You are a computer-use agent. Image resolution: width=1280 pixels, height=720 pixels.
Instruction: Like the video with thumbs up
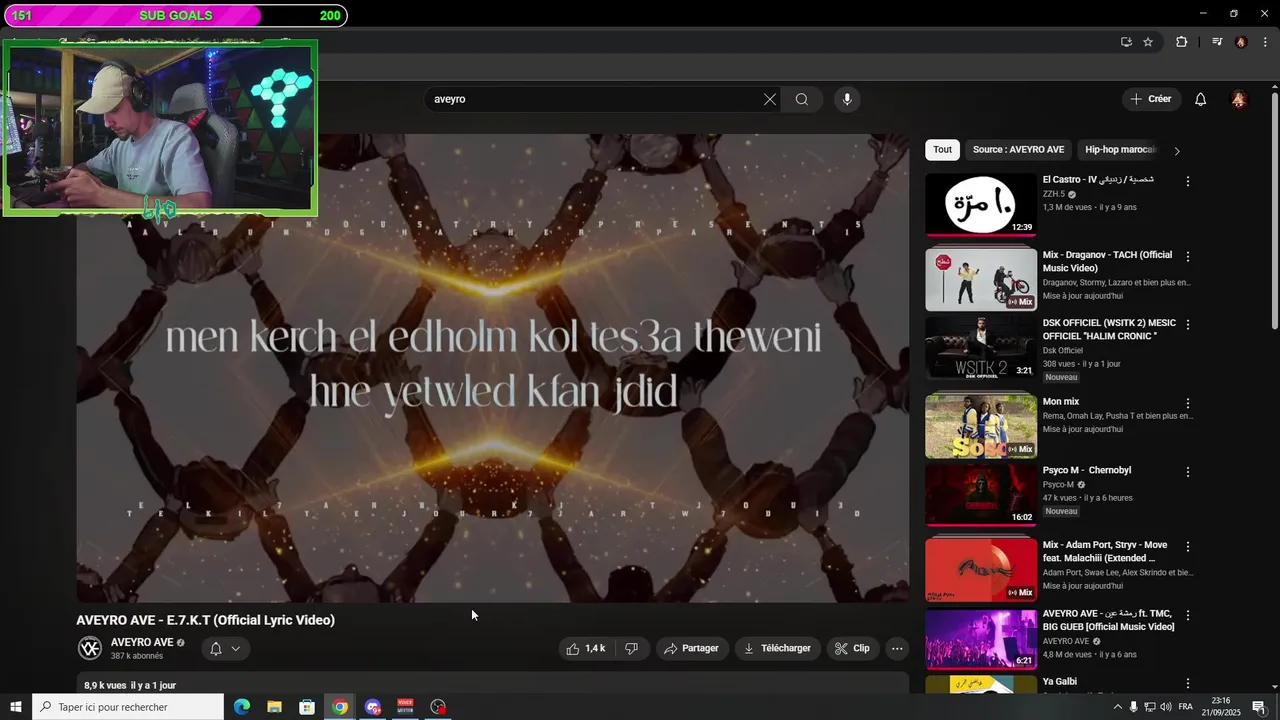tap(585, 648)
